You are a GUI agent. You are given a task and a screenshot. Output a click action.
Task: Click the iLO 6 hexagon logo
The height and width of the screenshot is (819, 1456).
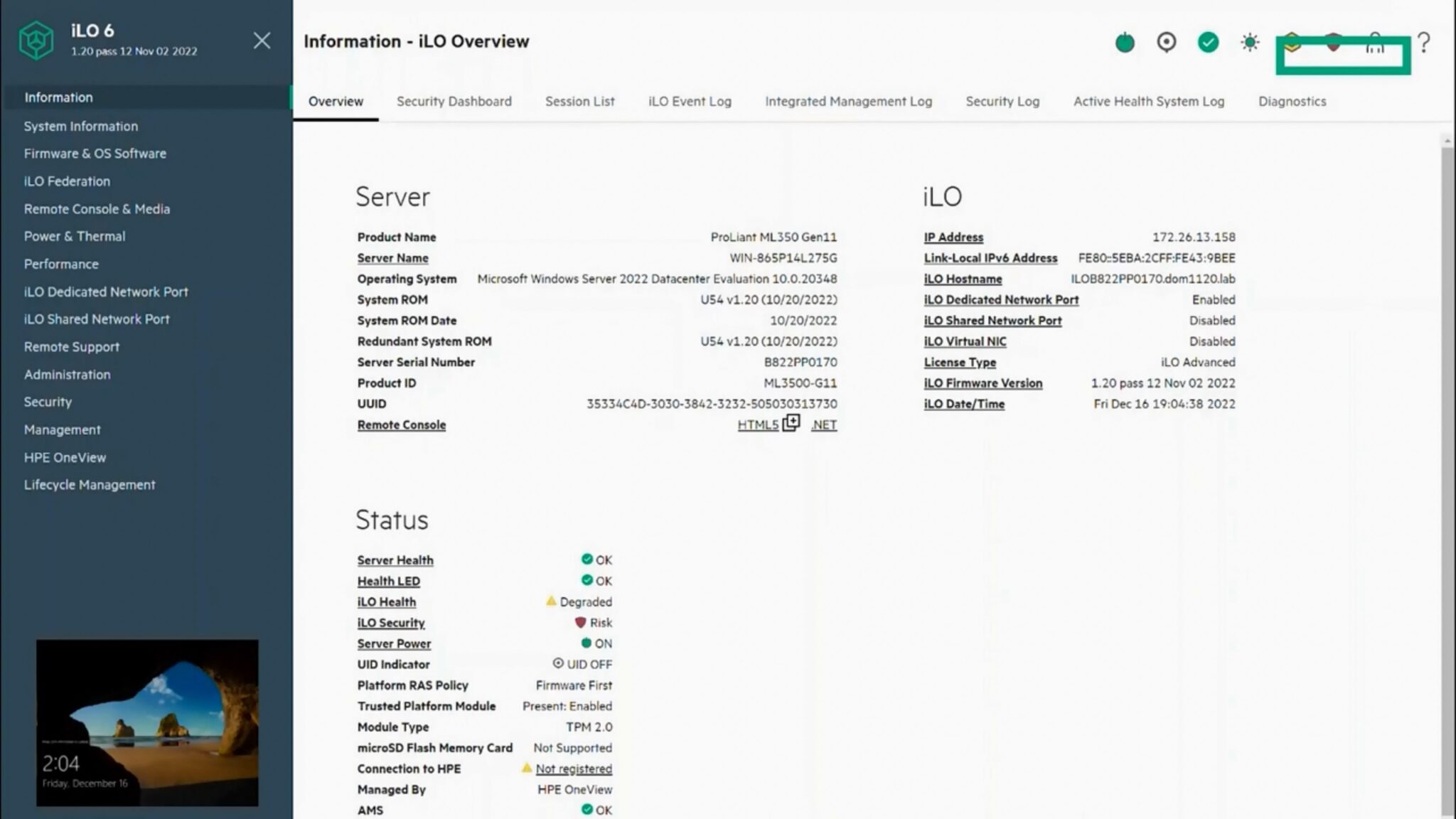tap(36, 40)
